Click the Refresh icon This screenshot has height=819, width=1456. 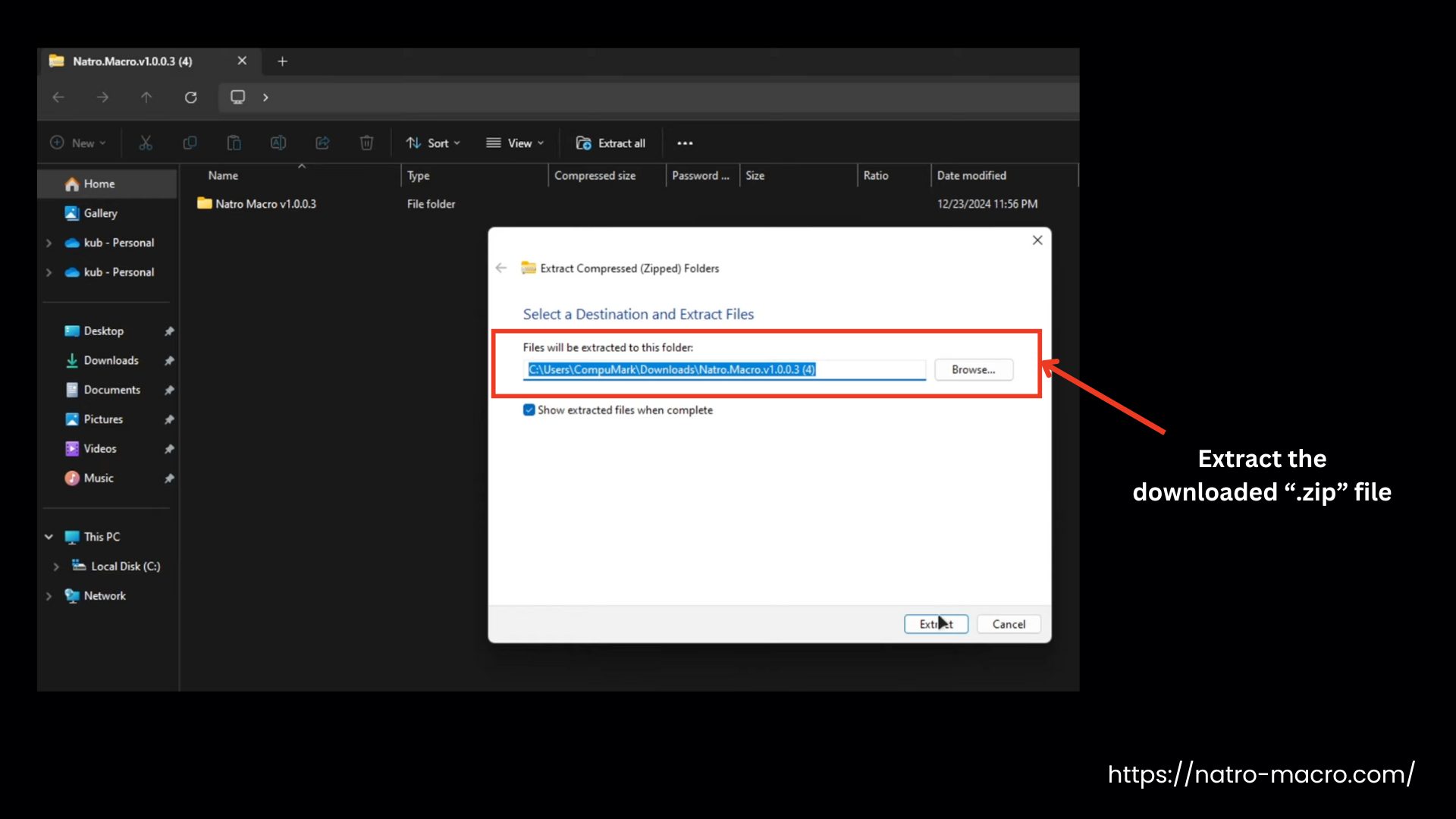coord(191,97)
